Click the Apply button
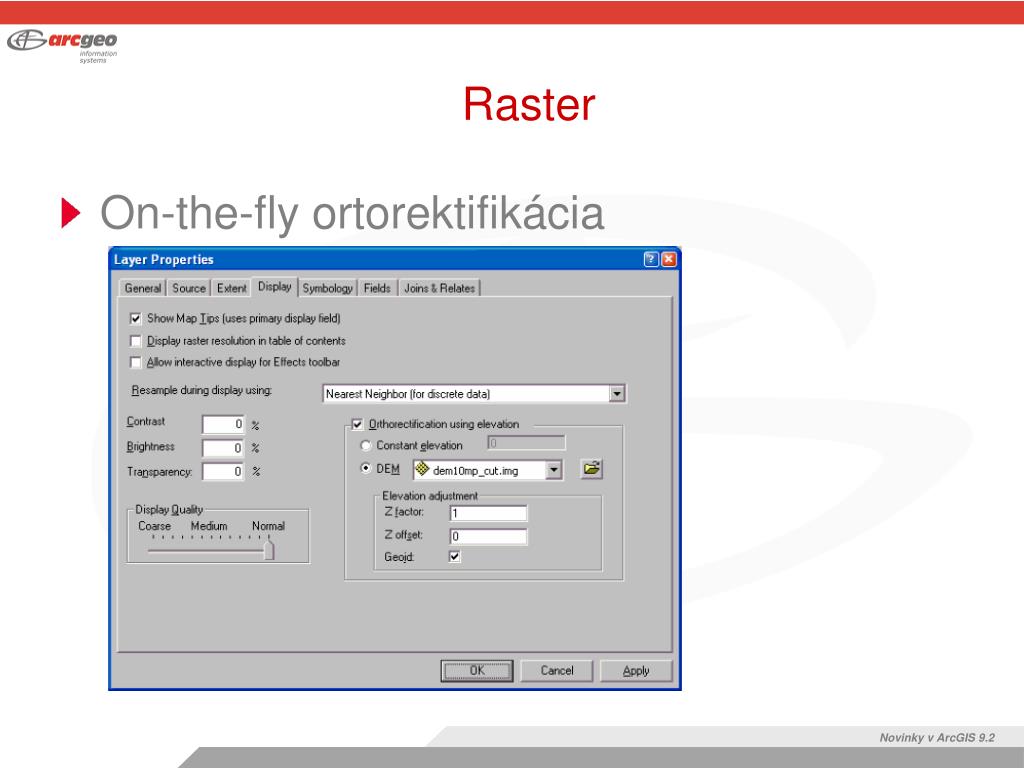 coord(636,671)
